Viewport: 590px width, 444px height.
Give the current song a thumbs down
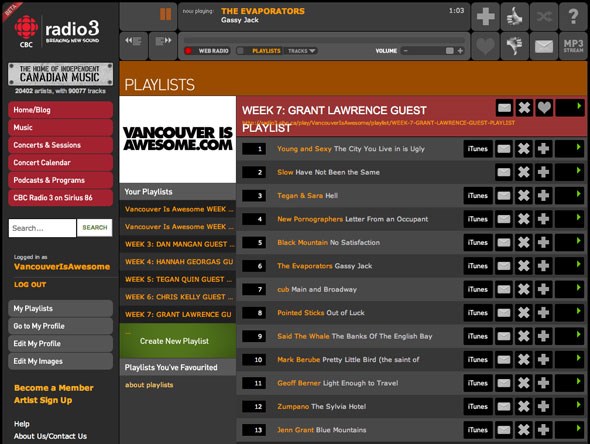tap(514, 46)
